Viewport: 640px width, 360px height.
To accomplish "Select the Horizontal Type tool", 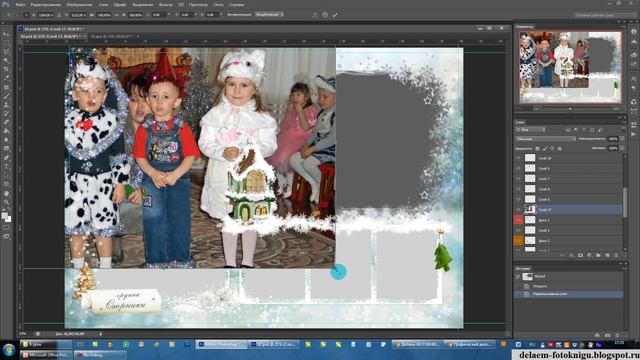I will (7, 167).
